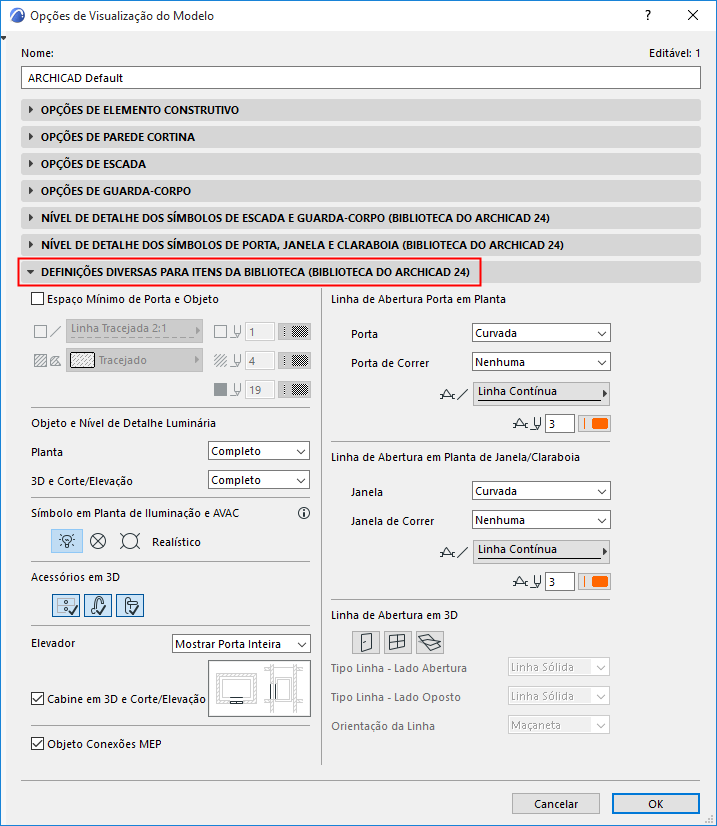This screenshot has width=717, height=826.
Task: Open the help question mark
Action: click(648, 15)
